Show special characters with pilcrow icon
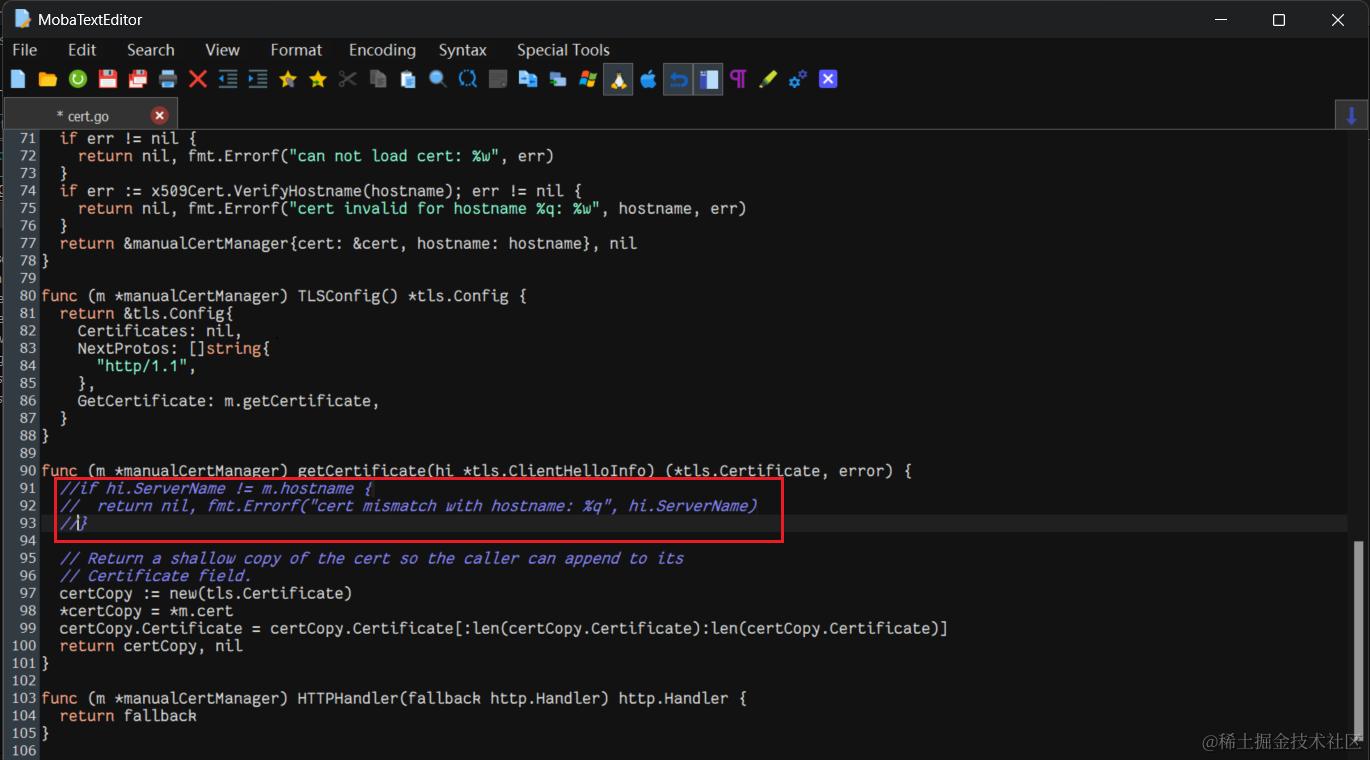 click(738, 79)
